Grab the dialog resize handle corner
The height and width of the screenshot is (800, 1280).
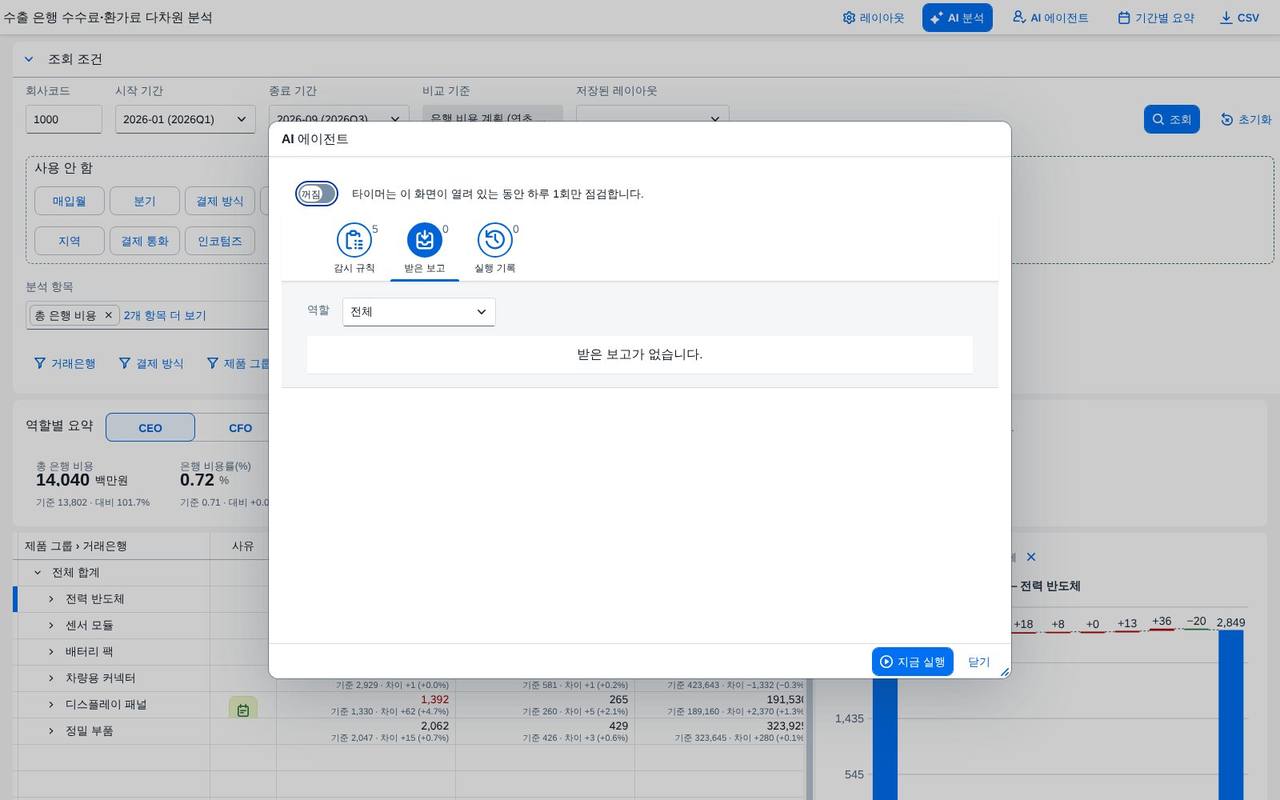pos(1004,672)
